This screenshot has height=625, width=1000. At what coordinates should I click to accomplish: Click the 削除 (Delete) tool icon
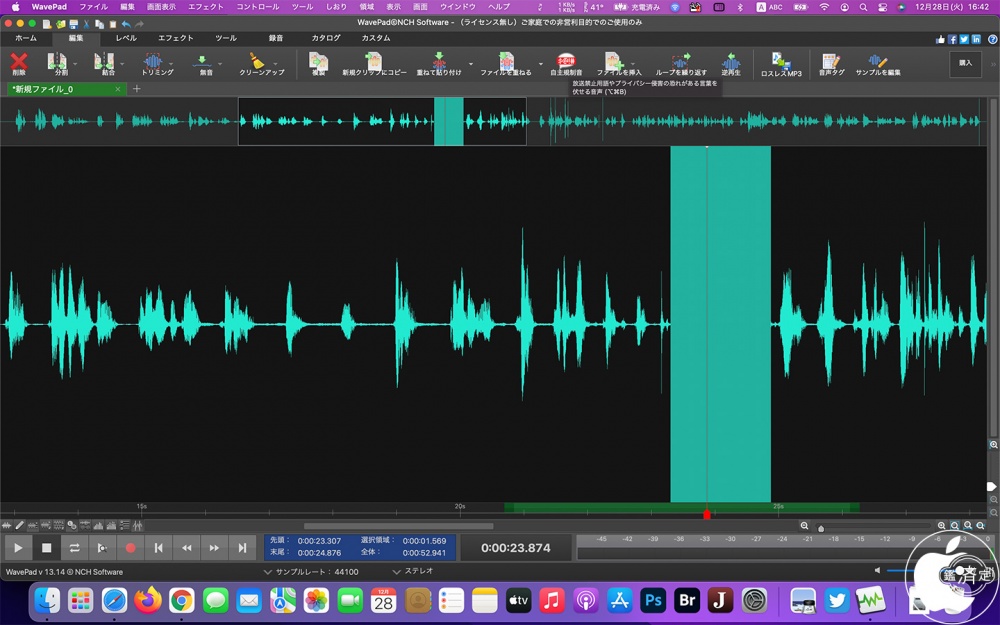coord(18,63)
